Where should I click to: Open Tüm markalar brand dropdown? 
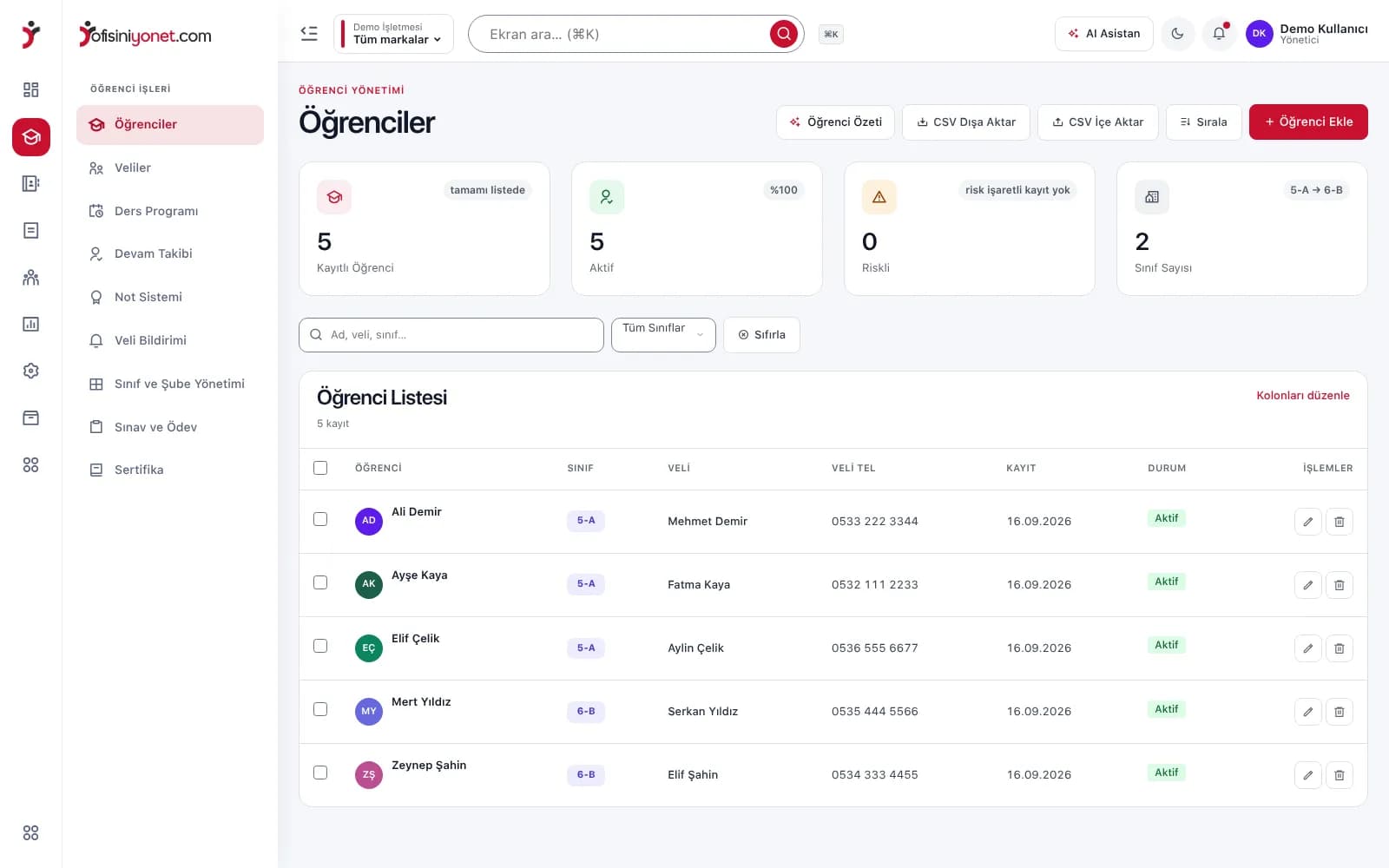pyautogui.click(x=393, y=34)
